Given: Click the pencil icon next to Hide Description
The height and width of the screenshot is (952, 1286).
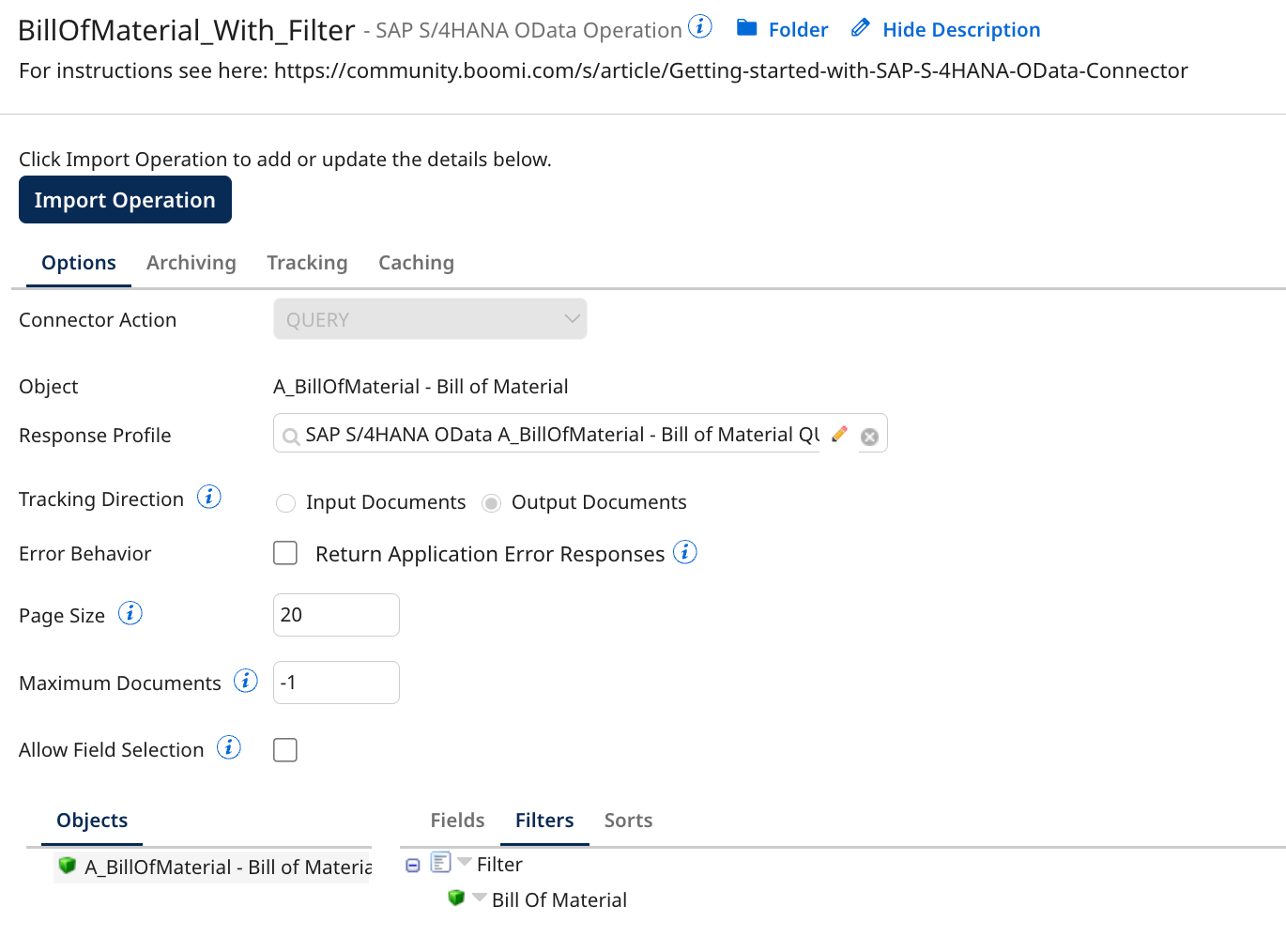Looking at the screenshot, I should (x=860, y=28).
